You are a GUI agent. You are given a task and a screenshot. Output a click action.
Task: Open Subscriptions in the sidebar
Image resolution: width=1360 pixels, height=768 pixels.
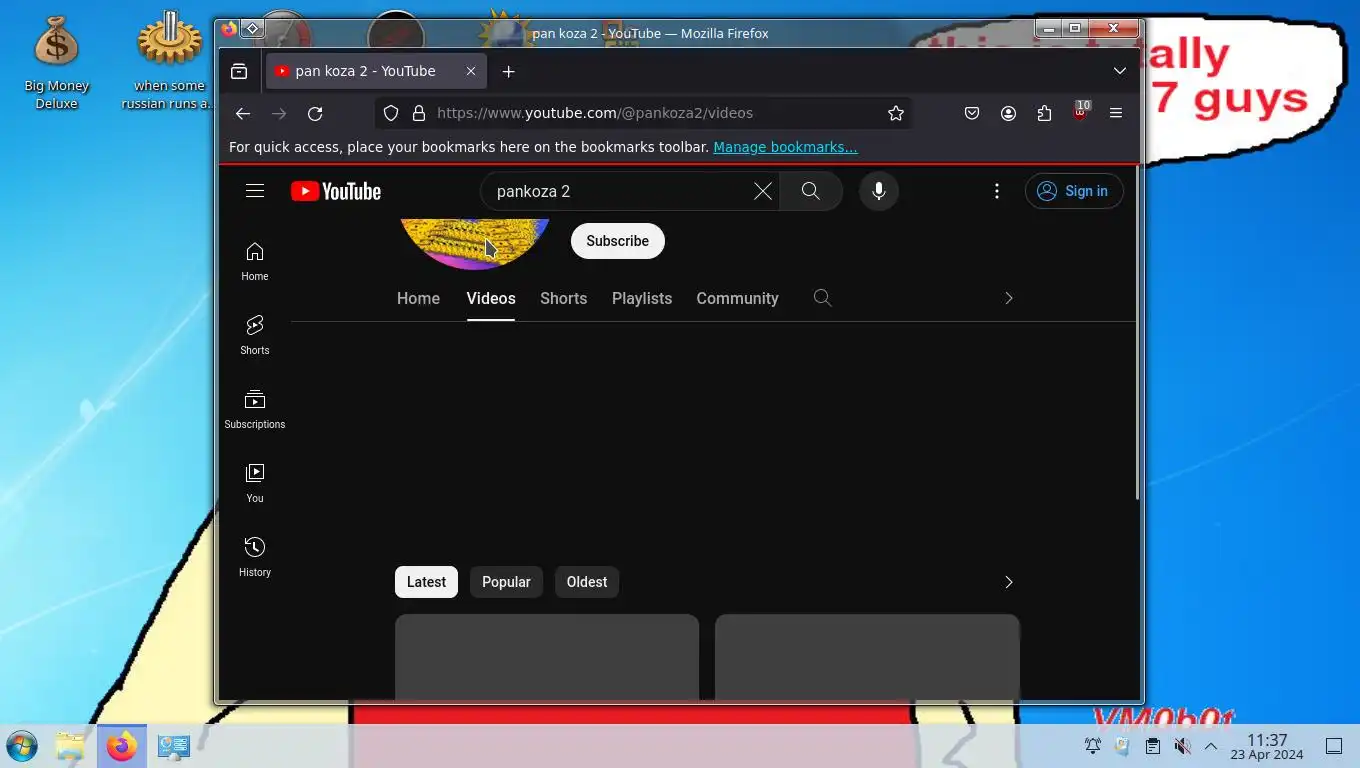255,409
